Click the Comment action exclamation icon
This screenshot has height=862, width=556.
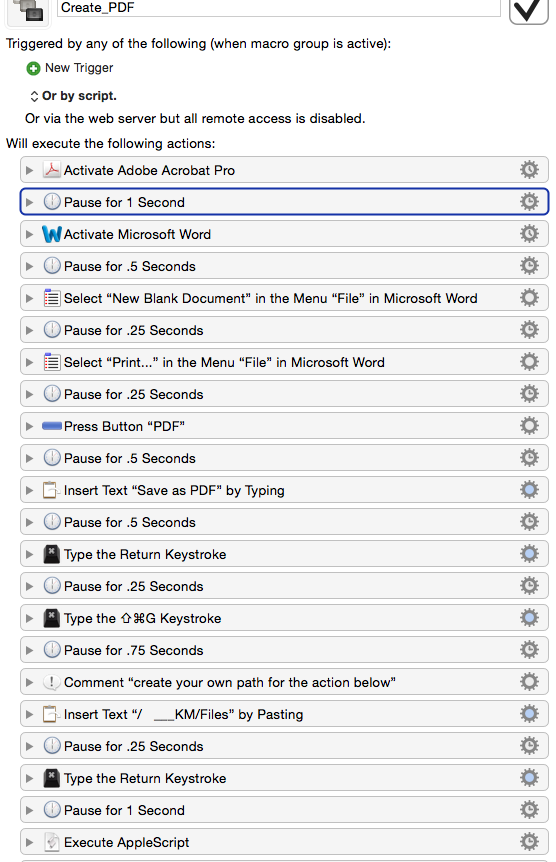pos(52,682)
